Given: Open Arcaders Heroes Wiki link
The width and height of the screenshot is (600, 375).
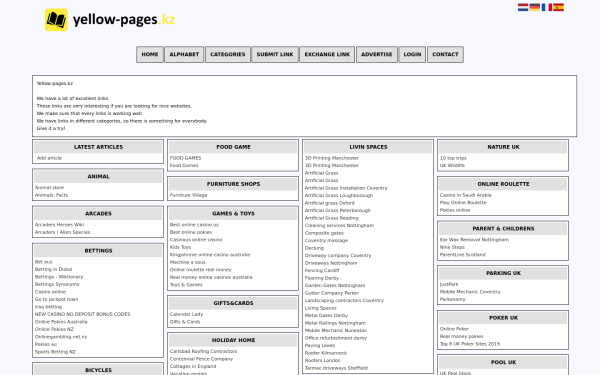Looking at the screenshot, I should tap(59, 225).
